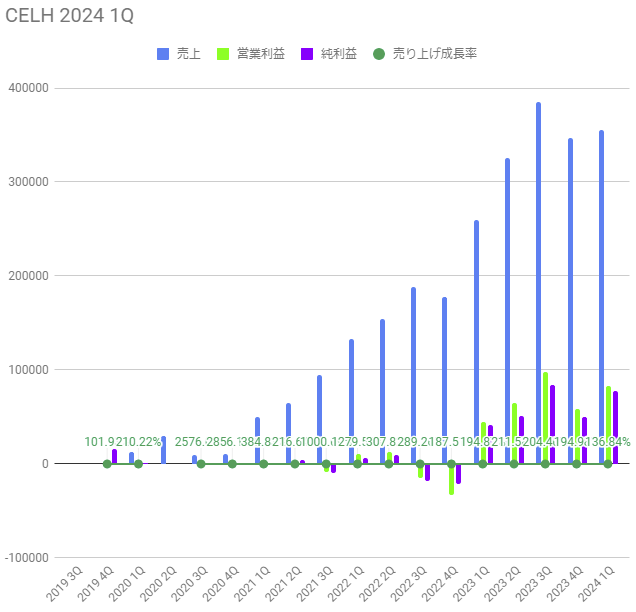
Task: Click the green growth-rate dot at 2024 1Q
Action: click(x=608, y=464)
